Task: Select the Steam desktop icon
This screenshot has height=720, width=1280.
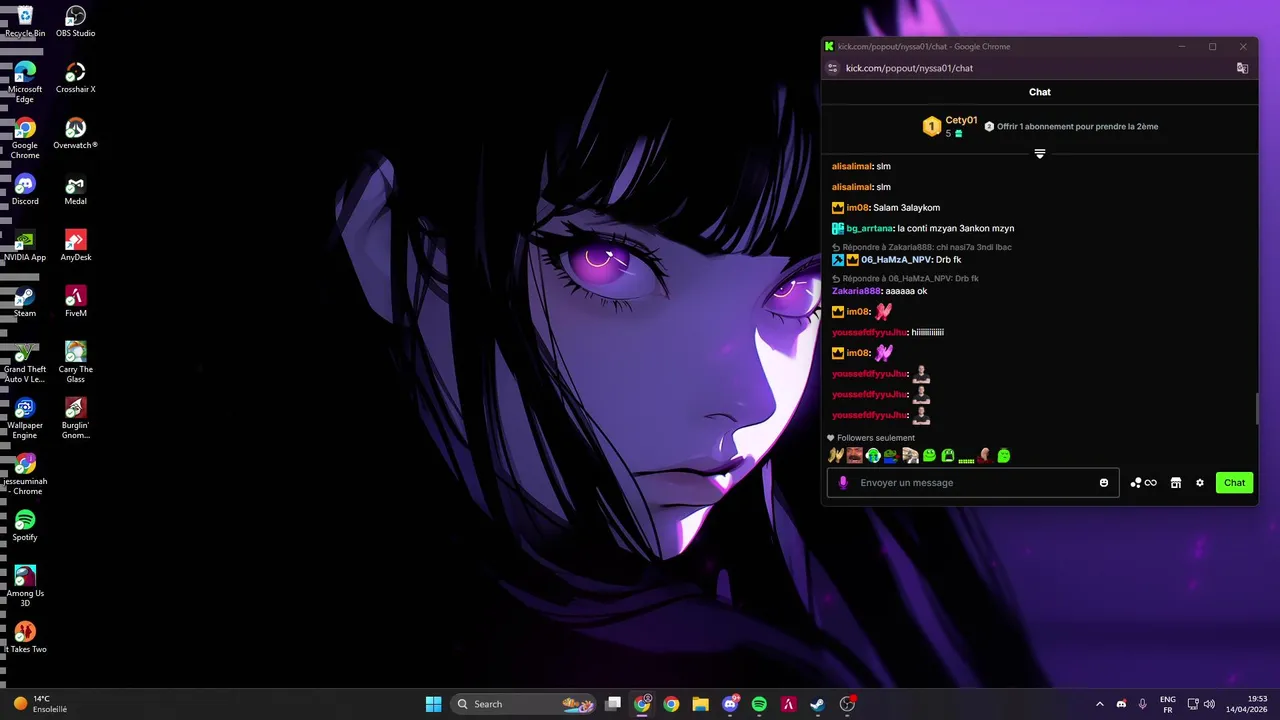Action: pyautogui.click(x=25, y=302)
